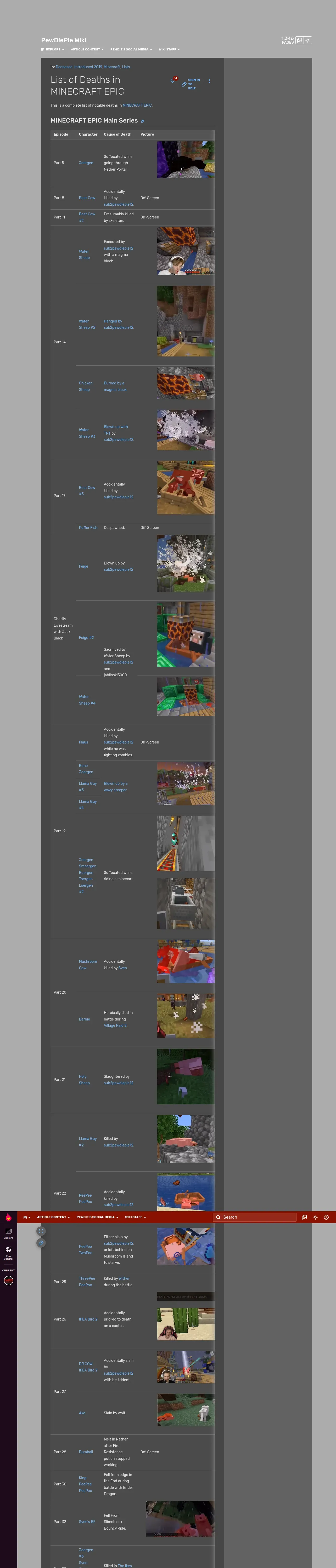Click the Cause of Death column header
The height and width of the screenshot is (1568, 336).
tap(118, 135)
